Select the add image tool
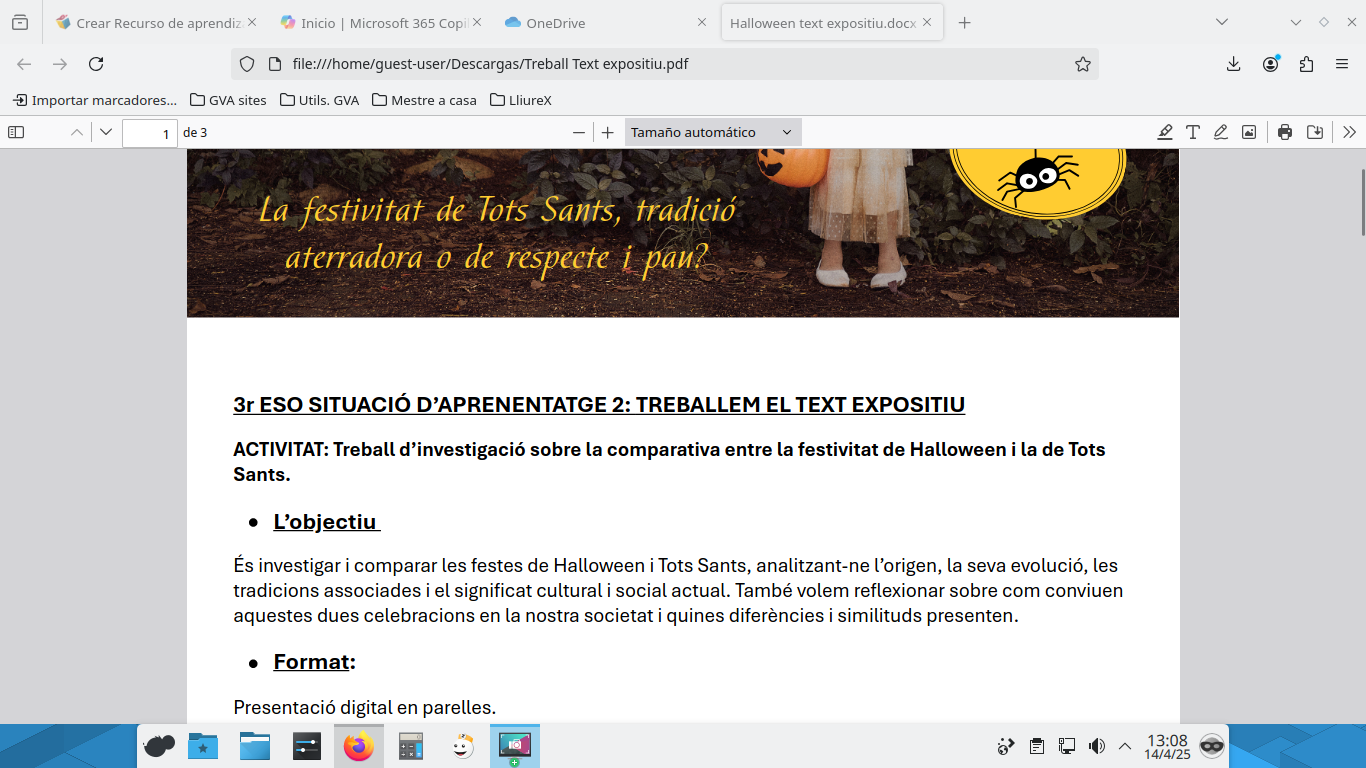The height and width of the screenshot is (768, 1366). click(x=1249, y=132)
